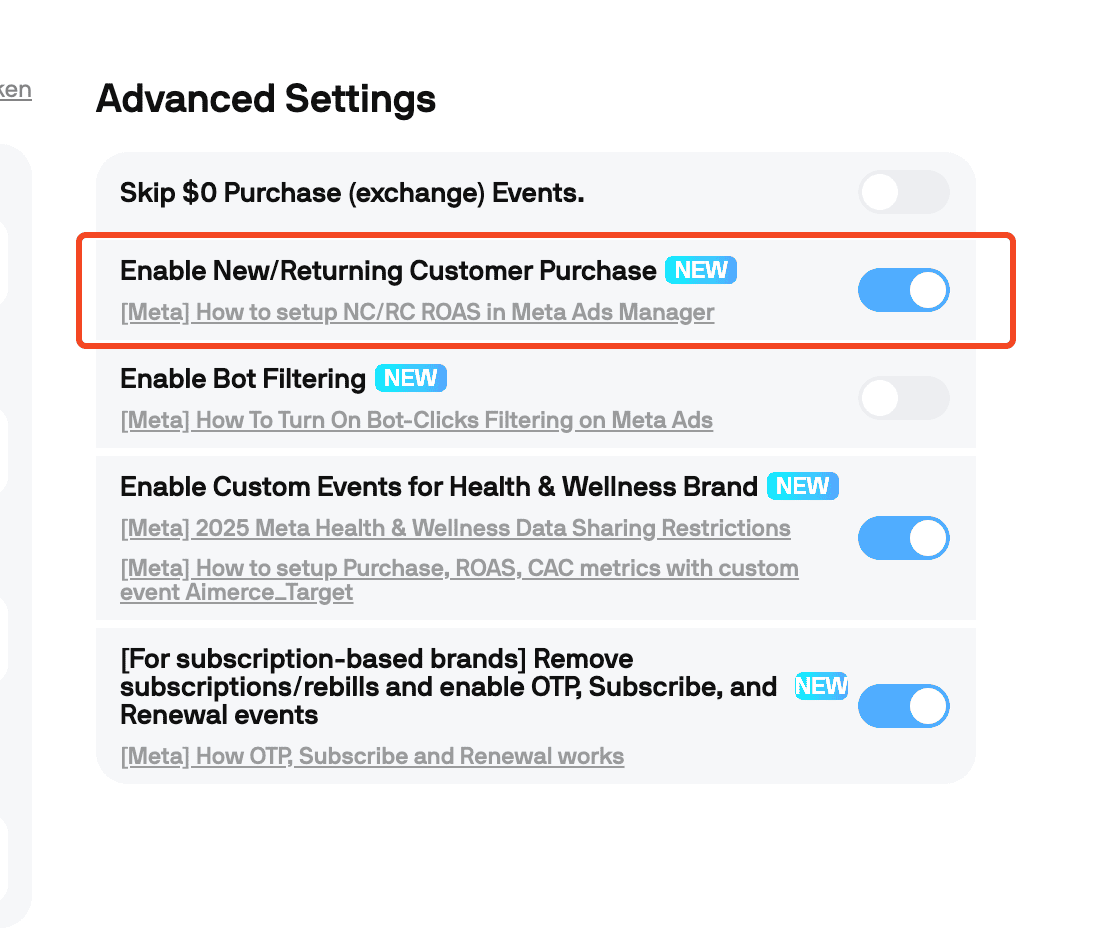The width and height of the screenshot is (1108, 932).
Task: Enable the Bot Filtering switch
Action: (903, 398)
